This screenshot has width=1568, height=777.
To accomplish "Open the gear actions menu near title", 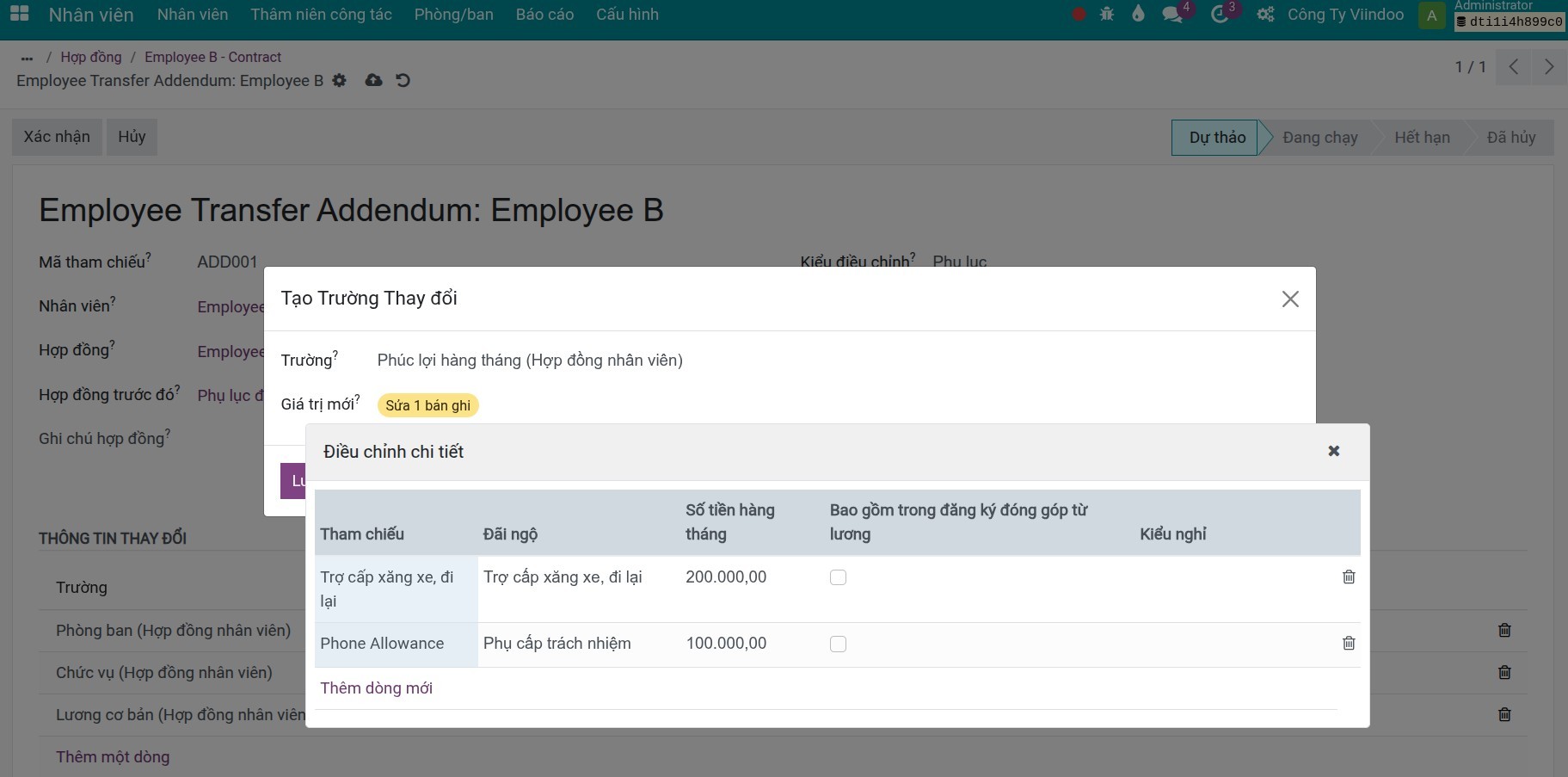I will pyautogui.click(x=340, y=80).
